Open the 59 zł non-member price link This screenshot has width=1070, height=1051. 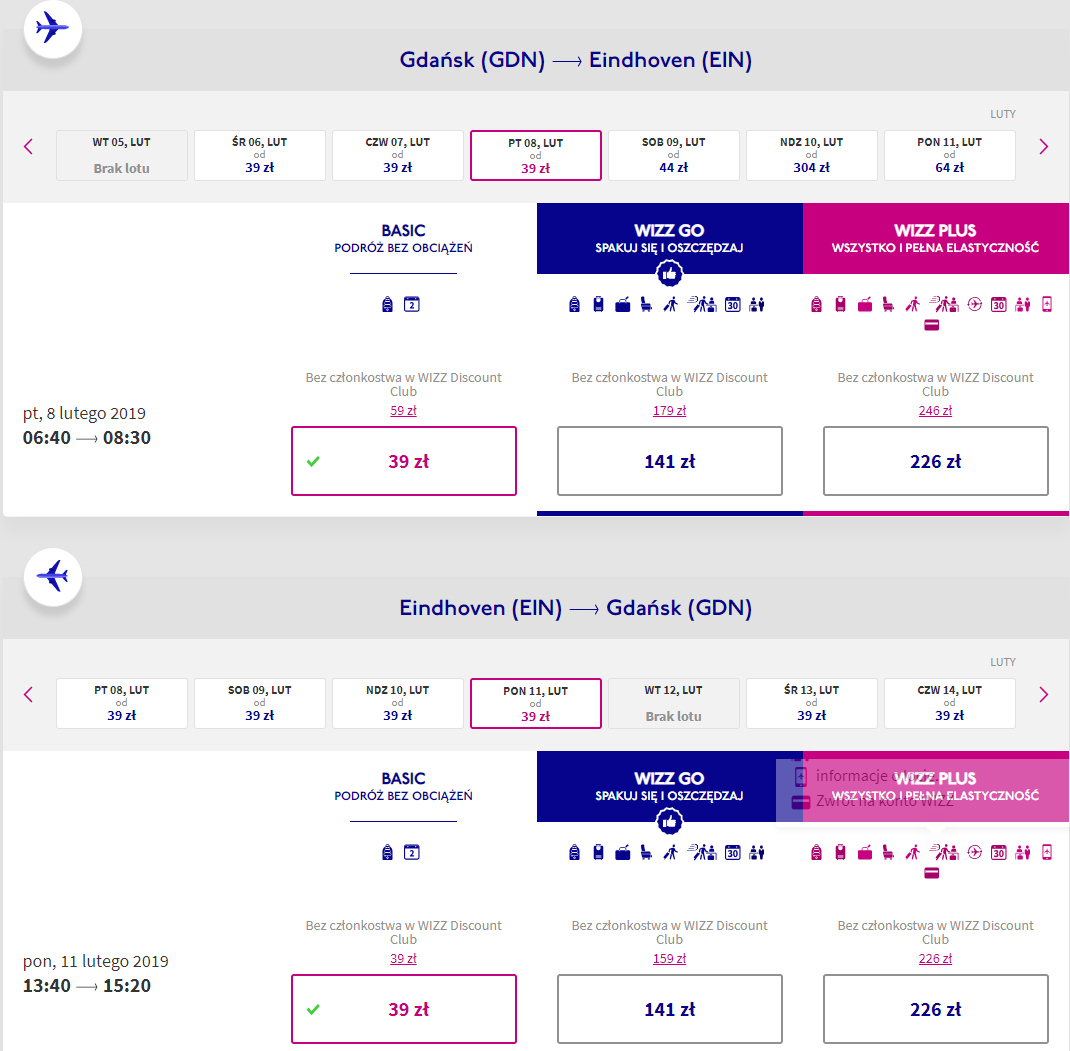403,411
